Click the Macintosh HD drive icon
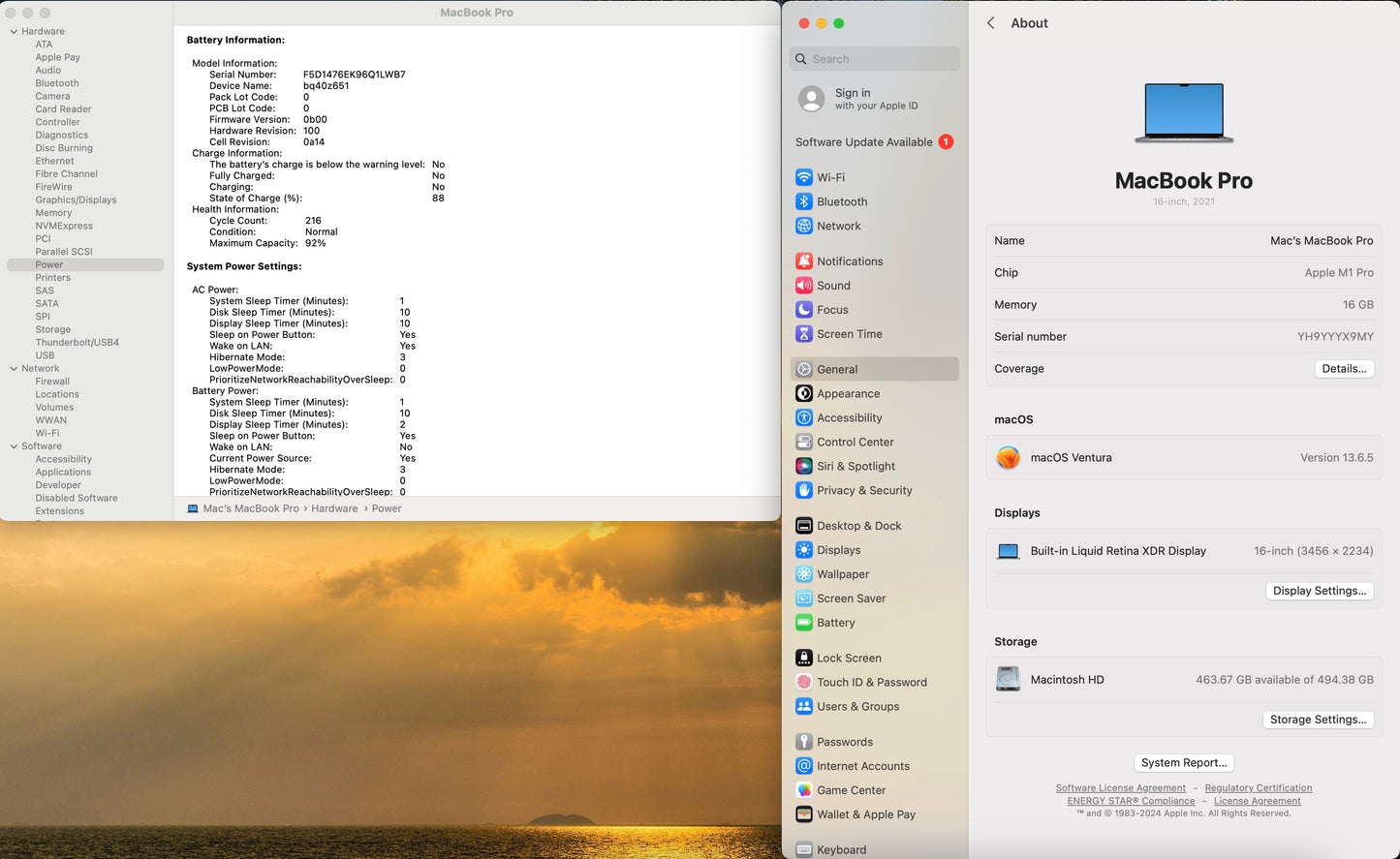The width and height of the screenshot is (1400, 859). click(x=1008, y=679)
